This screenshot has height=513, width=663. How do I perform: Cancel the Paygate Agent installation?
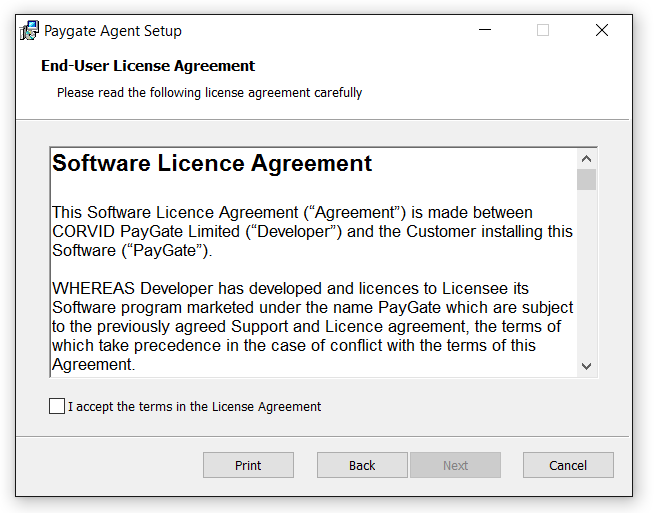coord(568,465)
